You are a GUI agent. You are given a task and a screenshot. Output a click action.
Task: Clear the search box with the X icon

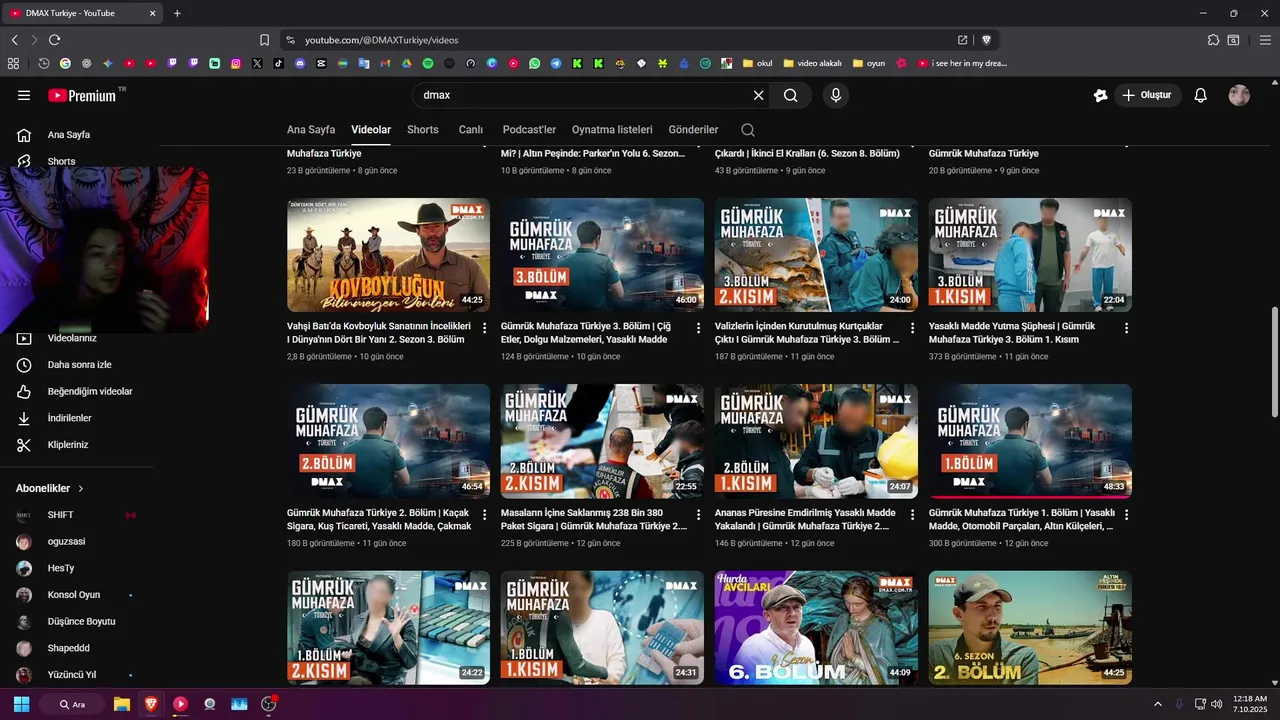pos(758,95)
